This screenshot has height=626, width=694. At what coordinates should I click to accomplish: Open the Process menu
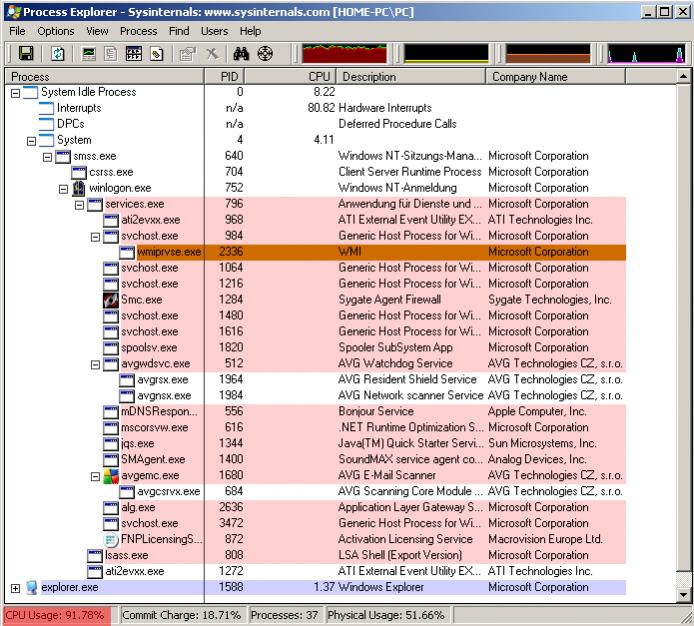point(139,31)
